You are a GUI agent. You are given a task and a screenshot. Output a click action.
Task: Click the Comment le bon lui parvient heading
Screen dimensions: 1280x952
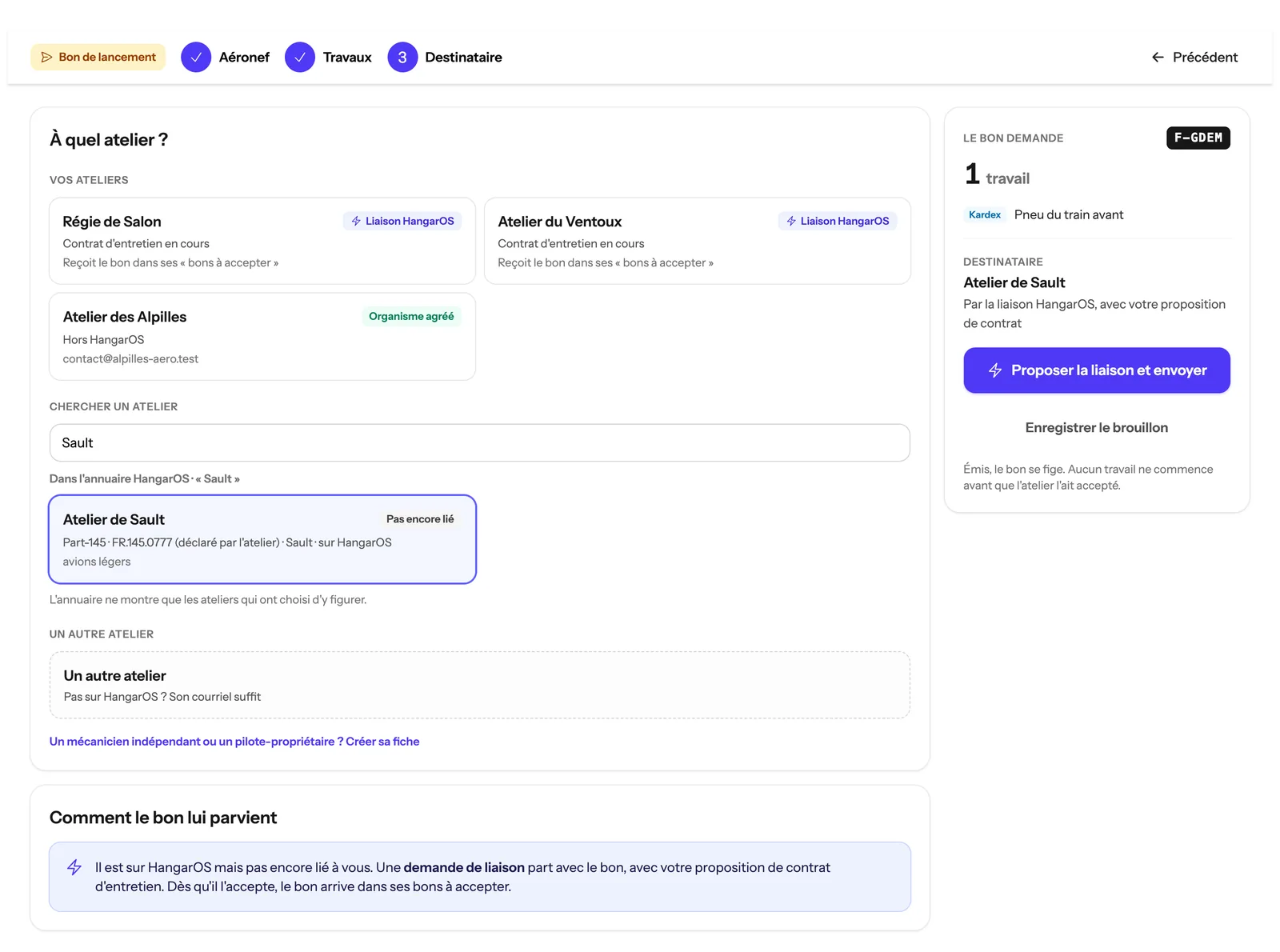(163, 818)
